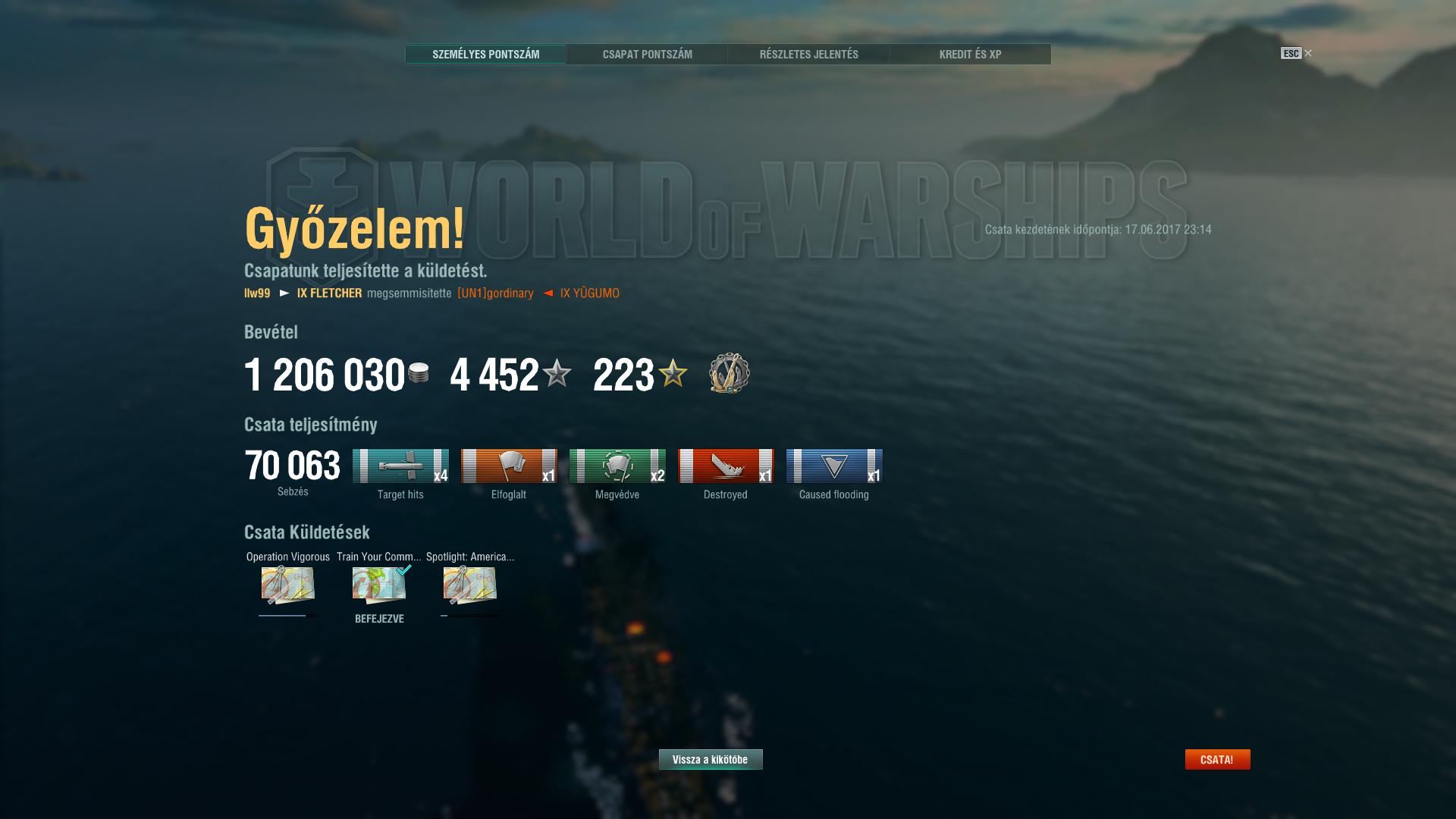Click the Destroyed sinking ship ribbon
Viewport: 1456px width, 819px height.
pyautogui.click(x=726, y=466)
